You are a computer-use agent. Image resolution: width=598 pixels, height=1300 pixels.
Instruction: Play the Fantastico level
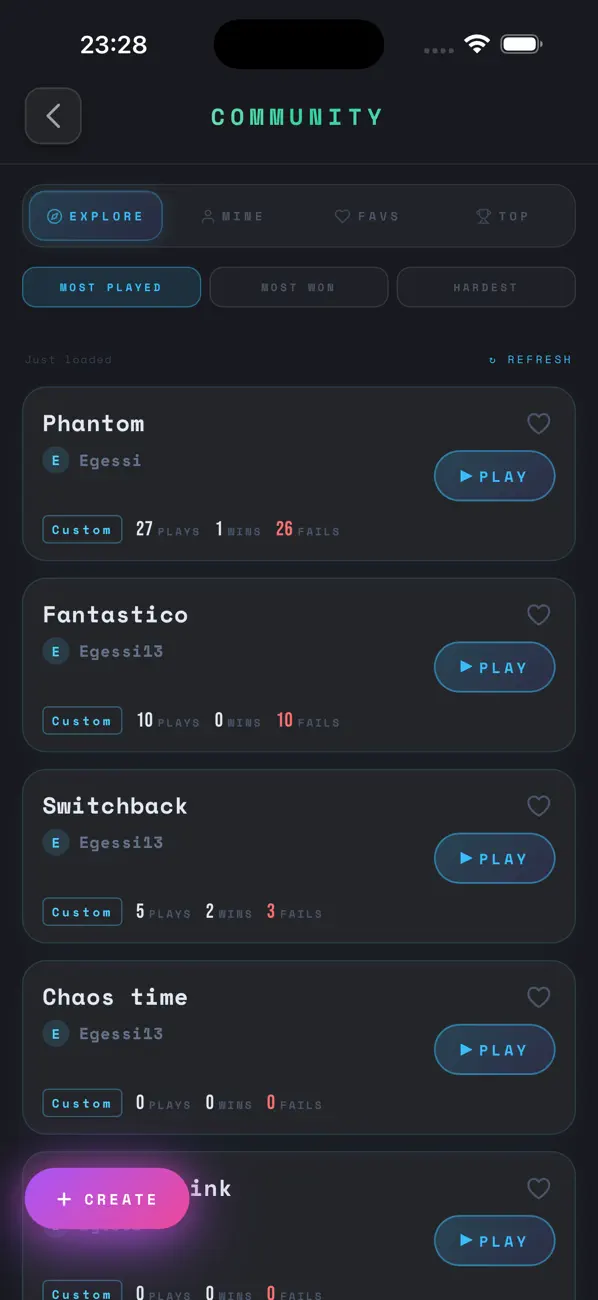coord(494,667)
